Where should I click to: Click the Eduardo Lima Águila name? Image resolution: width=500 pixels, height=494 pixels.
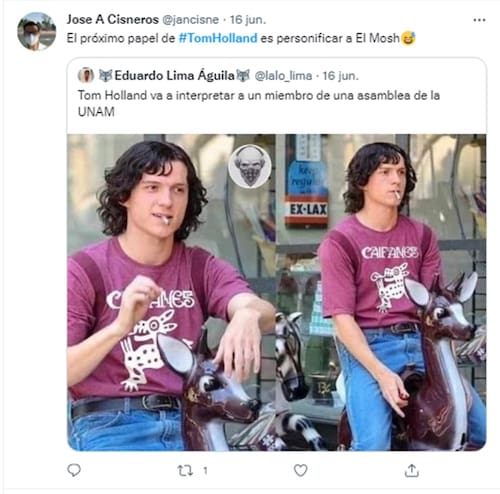click(x=174, y=76)
